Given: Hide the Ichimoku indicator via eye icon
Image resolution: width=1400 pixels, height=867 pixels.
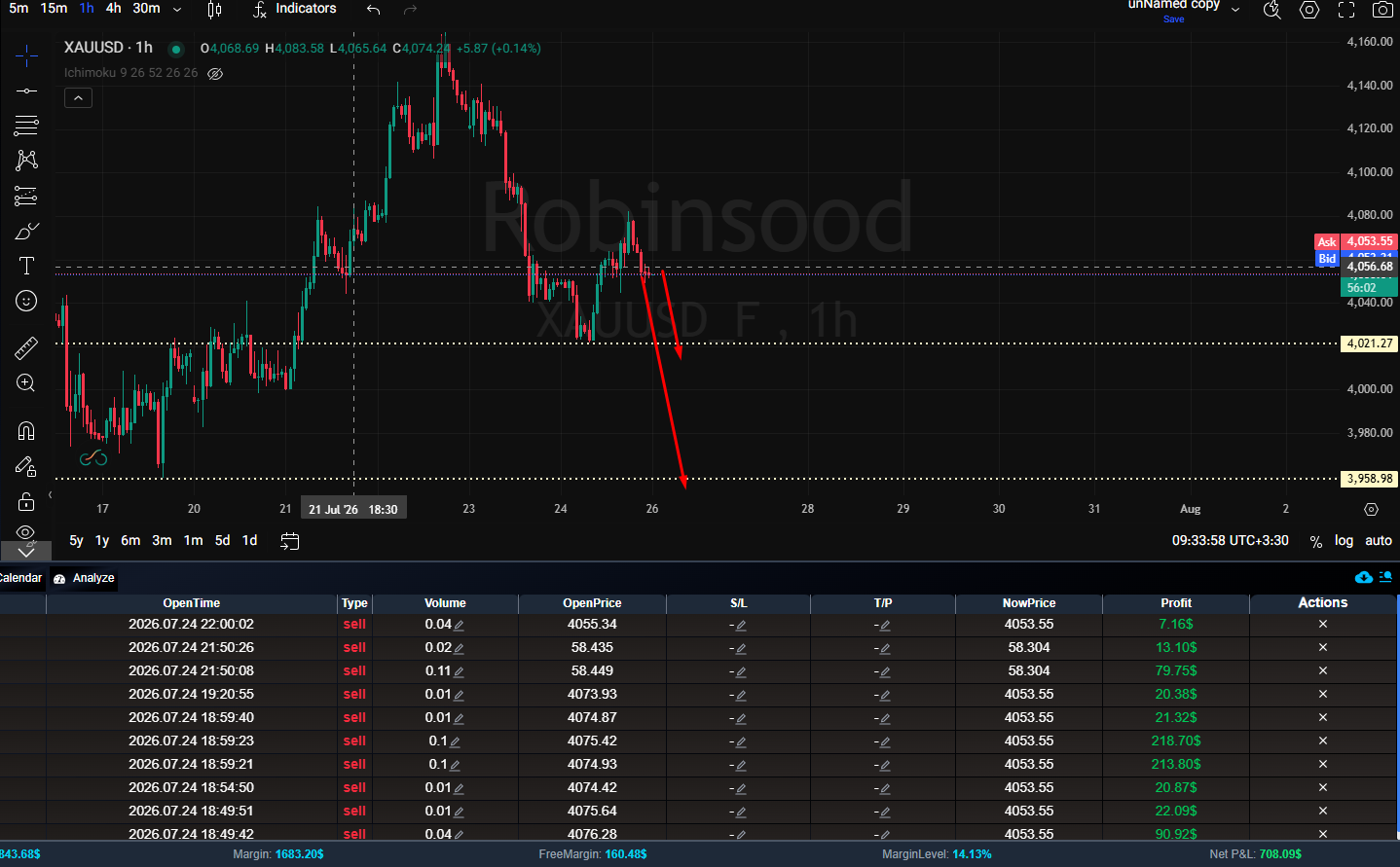Looking at the screenshot, I should [x=216, y=73].
